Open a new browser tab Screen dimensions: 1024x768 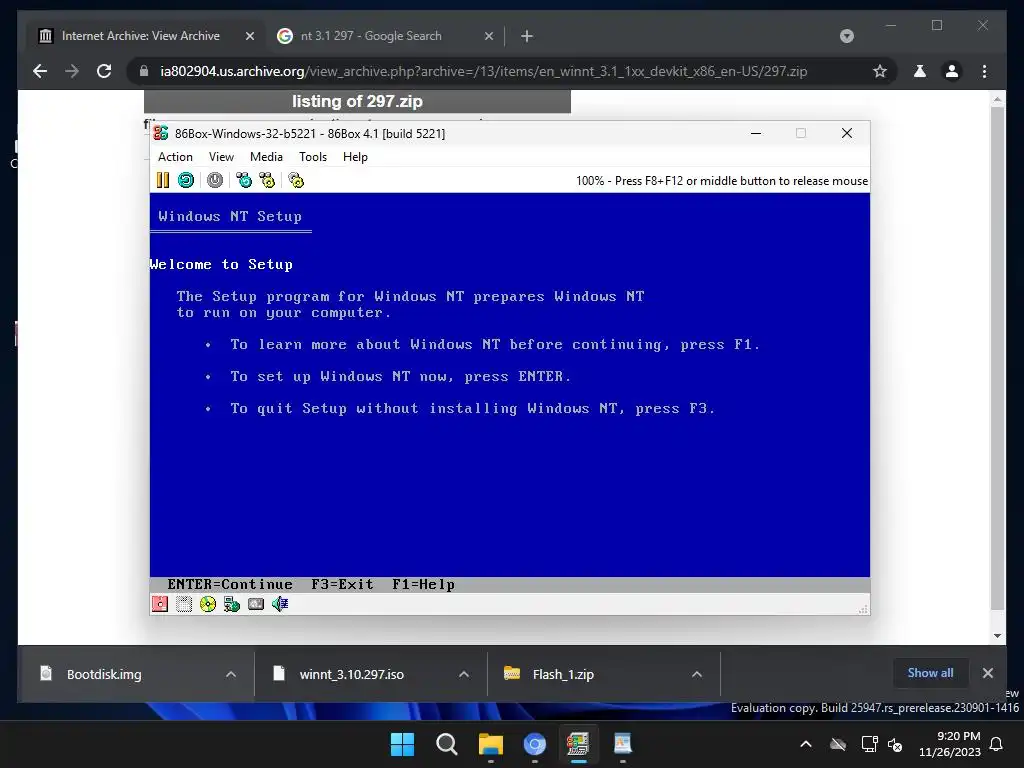(x=527, y=36)
